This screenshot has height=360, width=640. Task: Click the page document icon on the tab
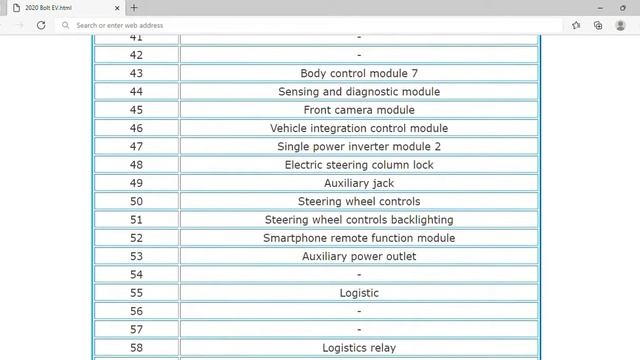16,8
